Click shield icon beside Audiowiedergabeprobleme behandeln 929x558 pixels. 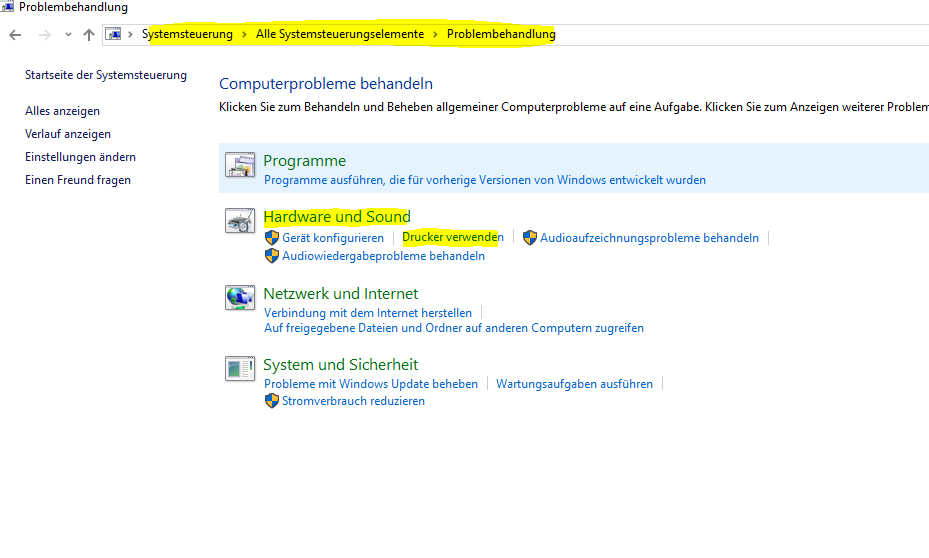(272, 256)
